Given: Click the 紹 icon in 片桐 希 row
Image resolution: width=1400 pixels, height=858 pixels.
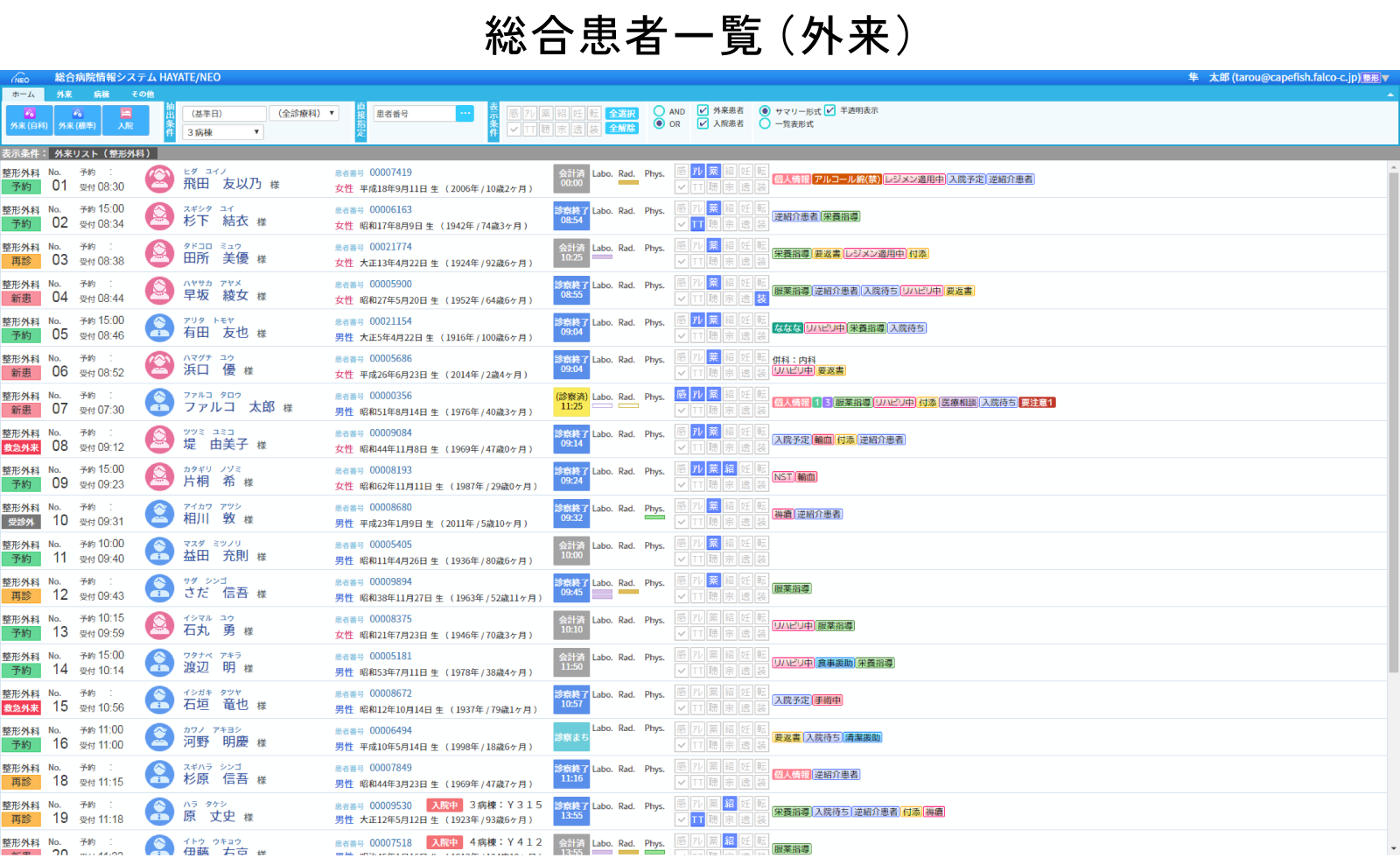Looking at the screenshot, I should (x=730, y=468).
